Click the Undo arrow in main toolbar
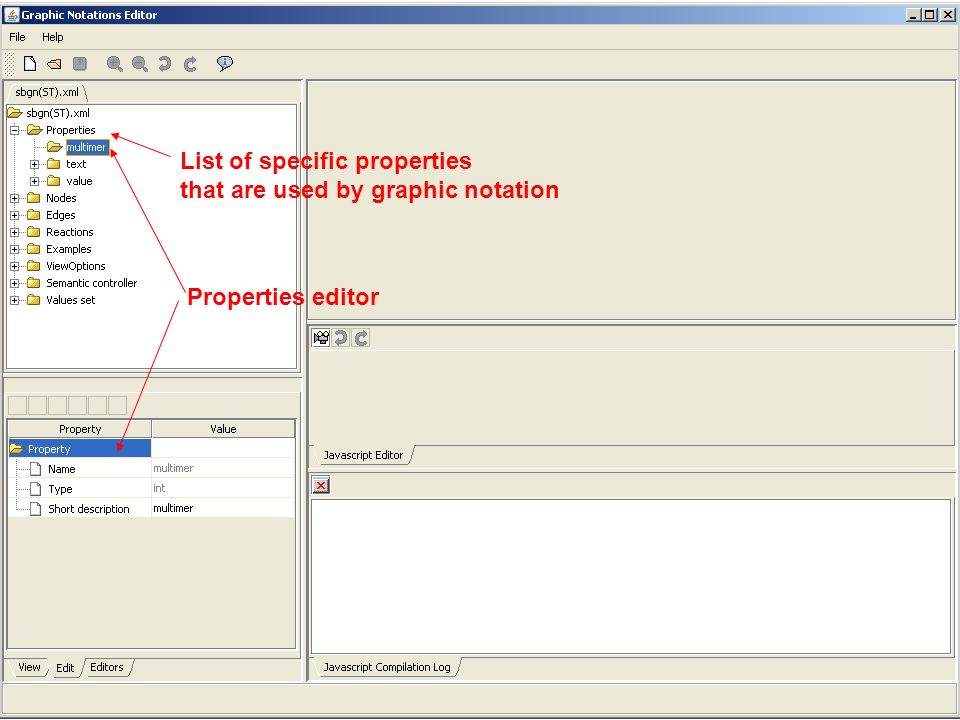 pyautogui.click(x=164, y=64)
